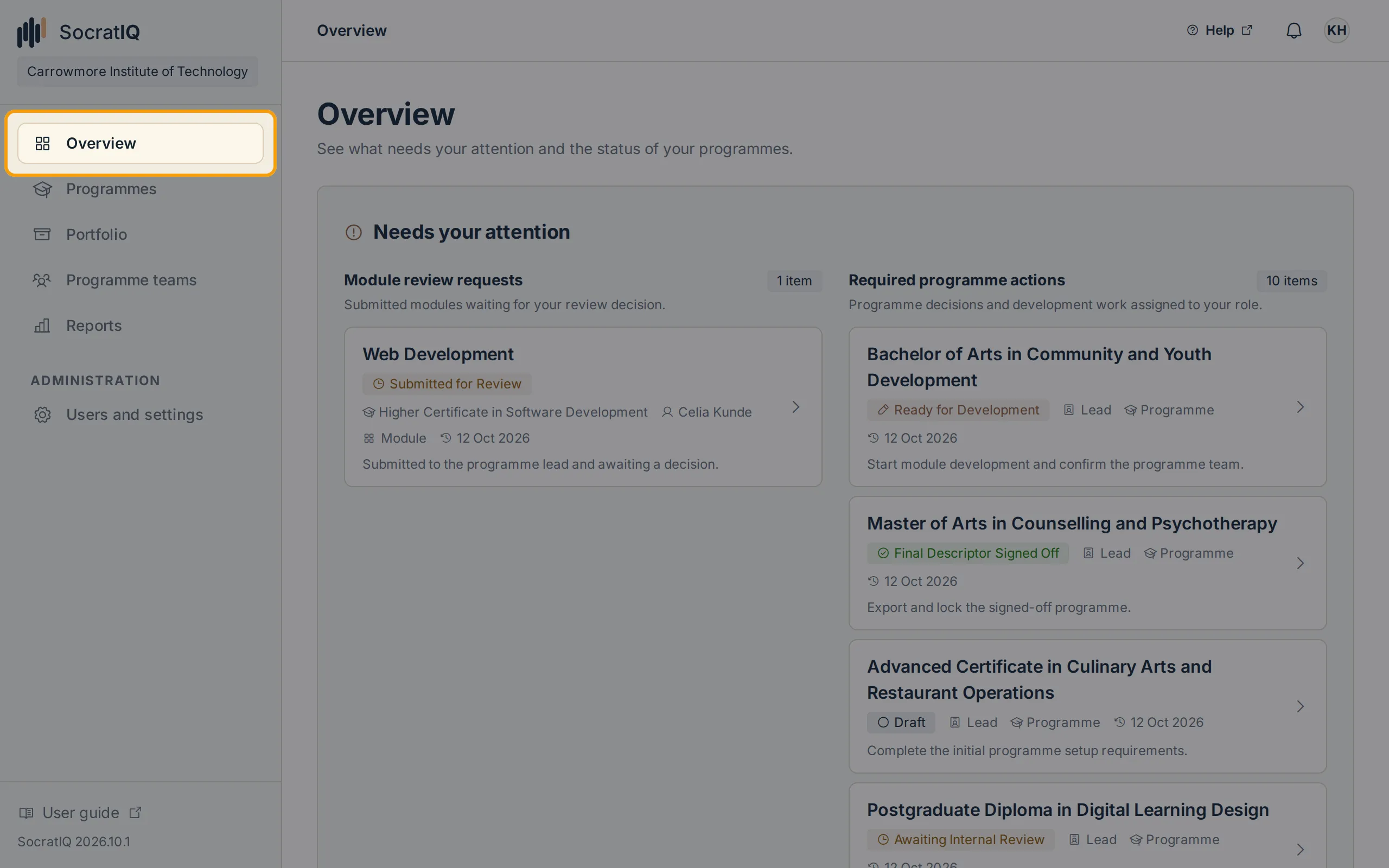The width and height of the screenshot is (1389, 868).
Task: Click the Draft status badge
Action: 901,723
